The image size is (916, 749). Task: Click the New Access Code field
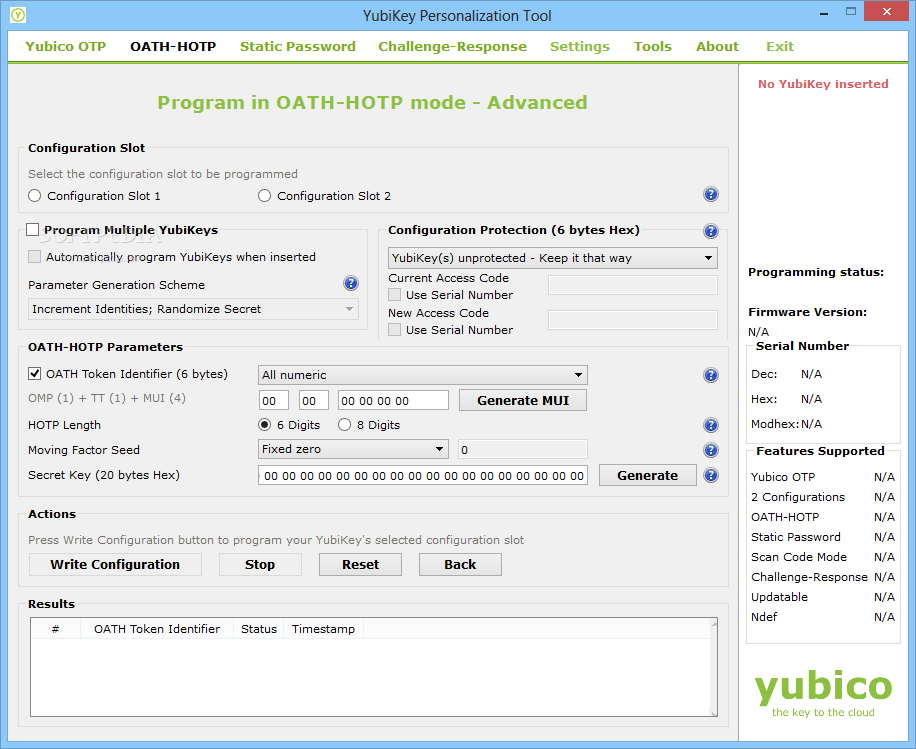click(633, 320)
